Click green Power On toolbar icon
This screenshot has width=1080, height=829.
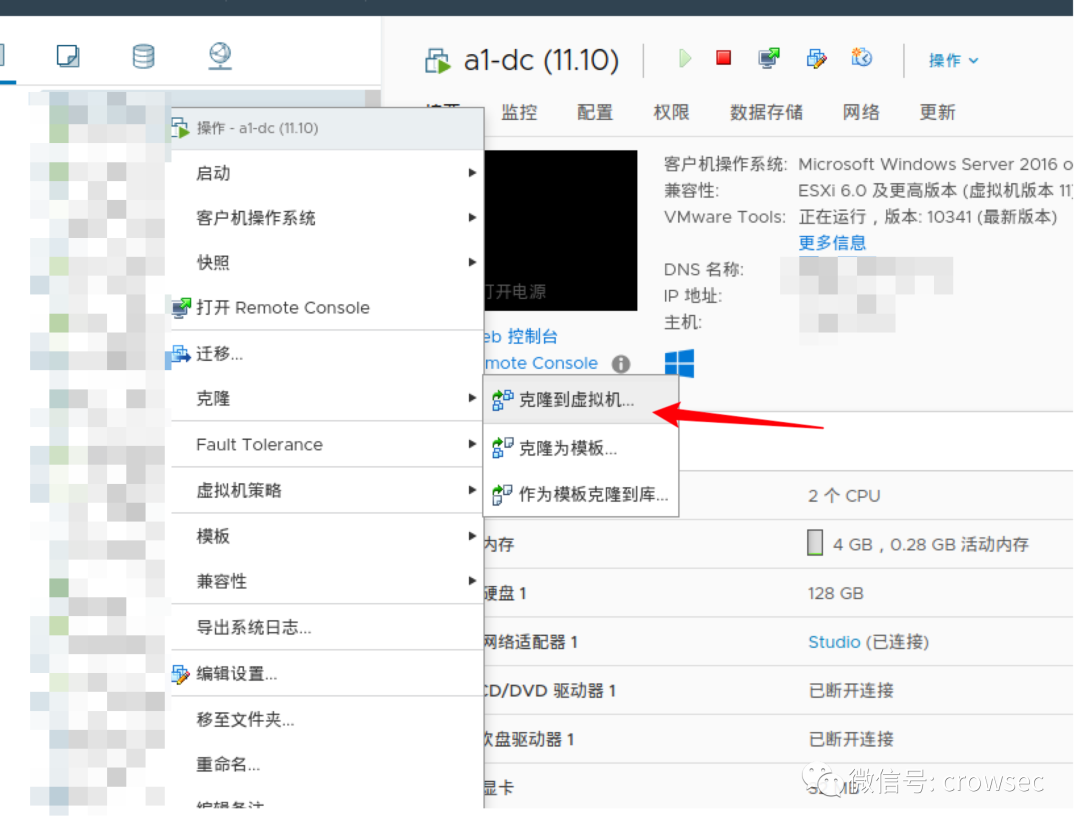click(x=684, y=59)
